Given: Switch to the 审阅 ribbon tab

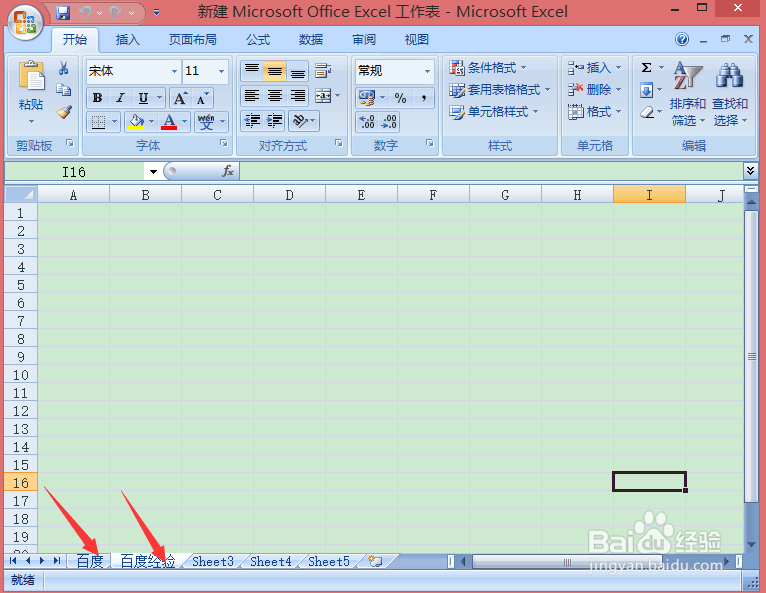Looking at the screenshot, I should click(364, 40).
